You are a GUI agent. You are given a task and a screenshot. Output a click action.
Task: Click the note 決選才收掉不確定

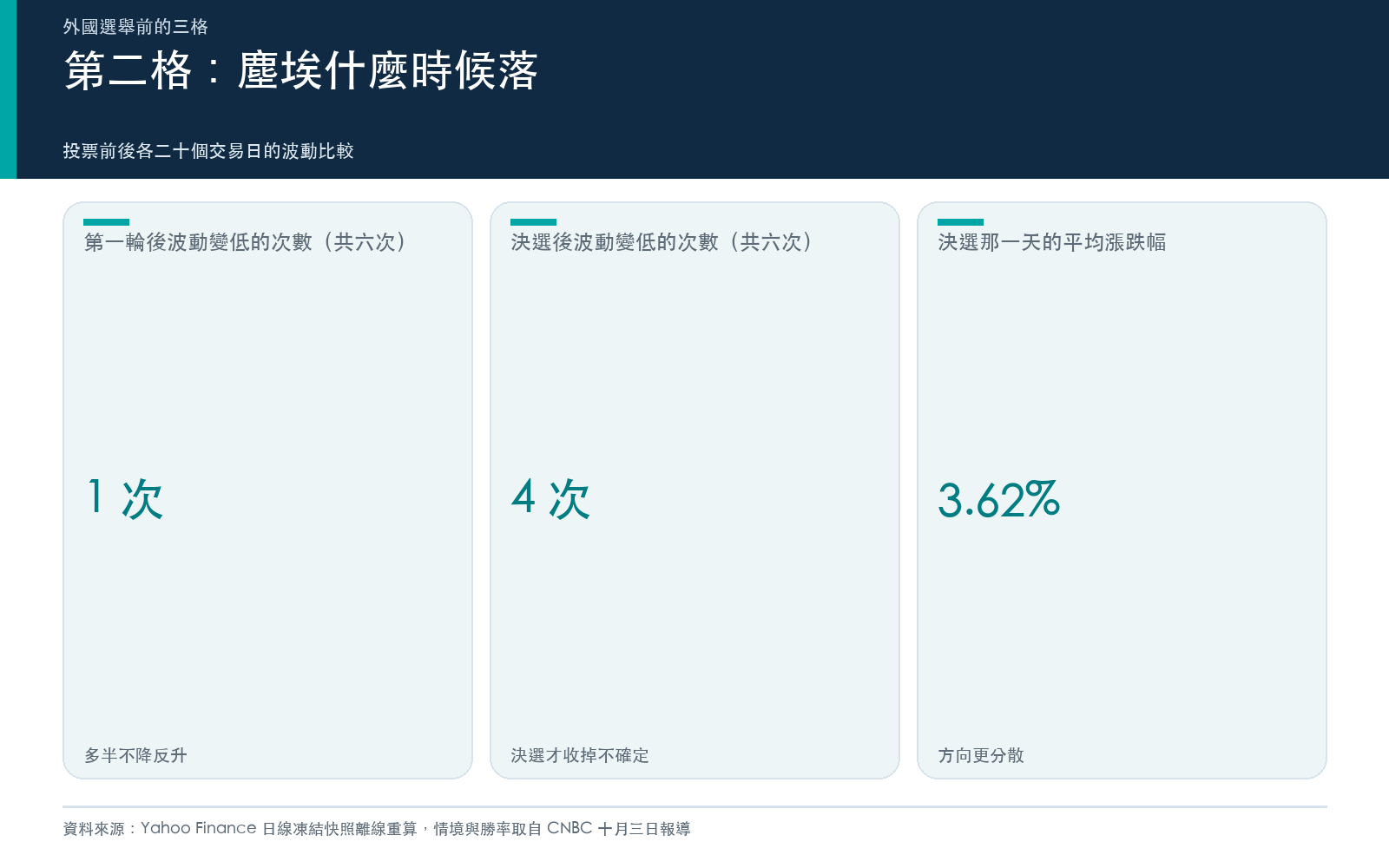(x=580, y=755)
